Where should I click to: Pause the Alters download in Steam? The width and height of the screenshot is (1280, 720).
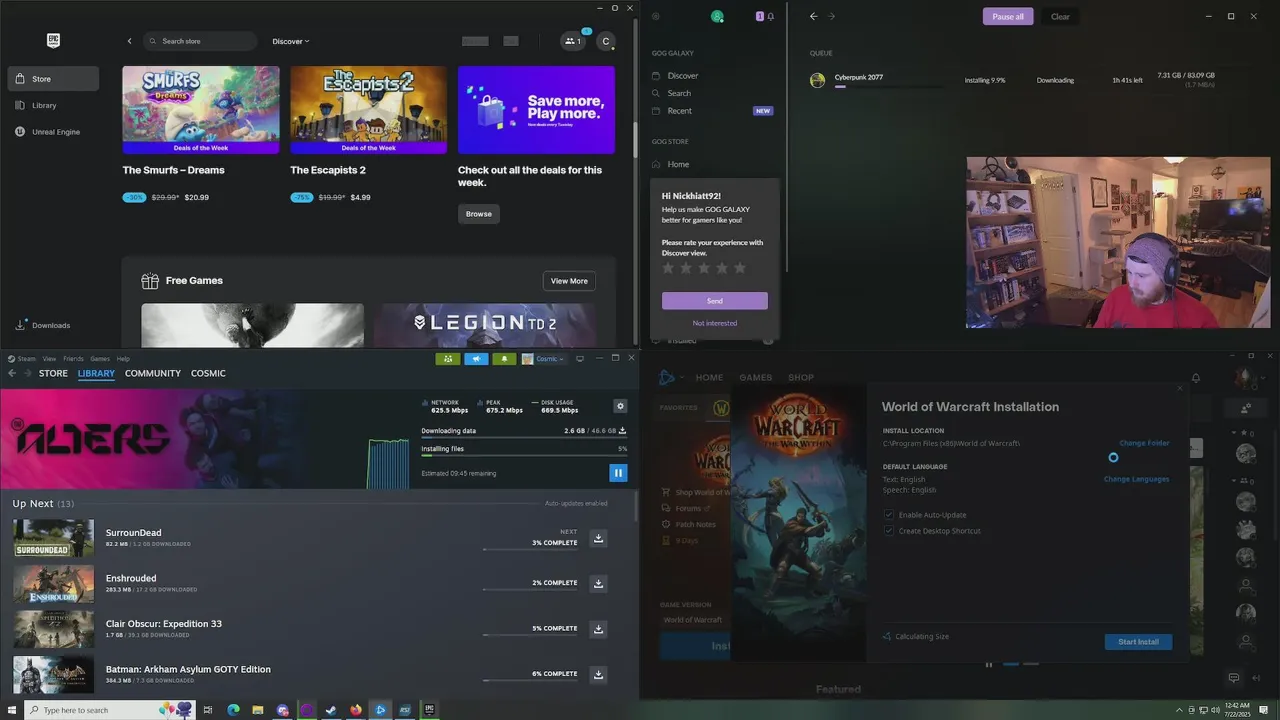(x=618, y=473)
